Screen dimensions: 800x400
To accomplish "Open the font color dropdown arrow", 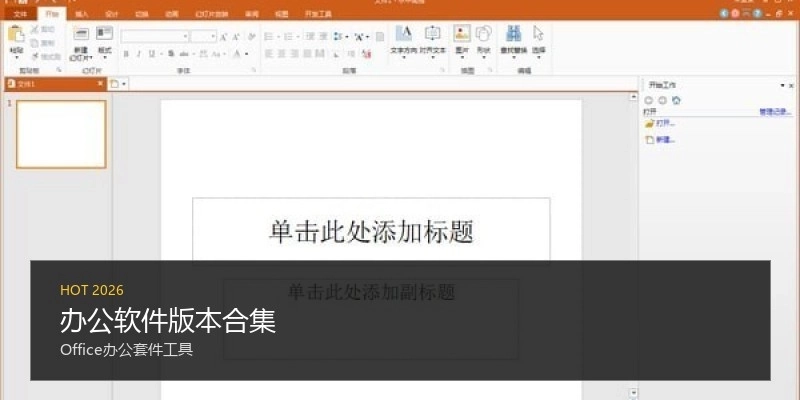I will pos(246,54).
